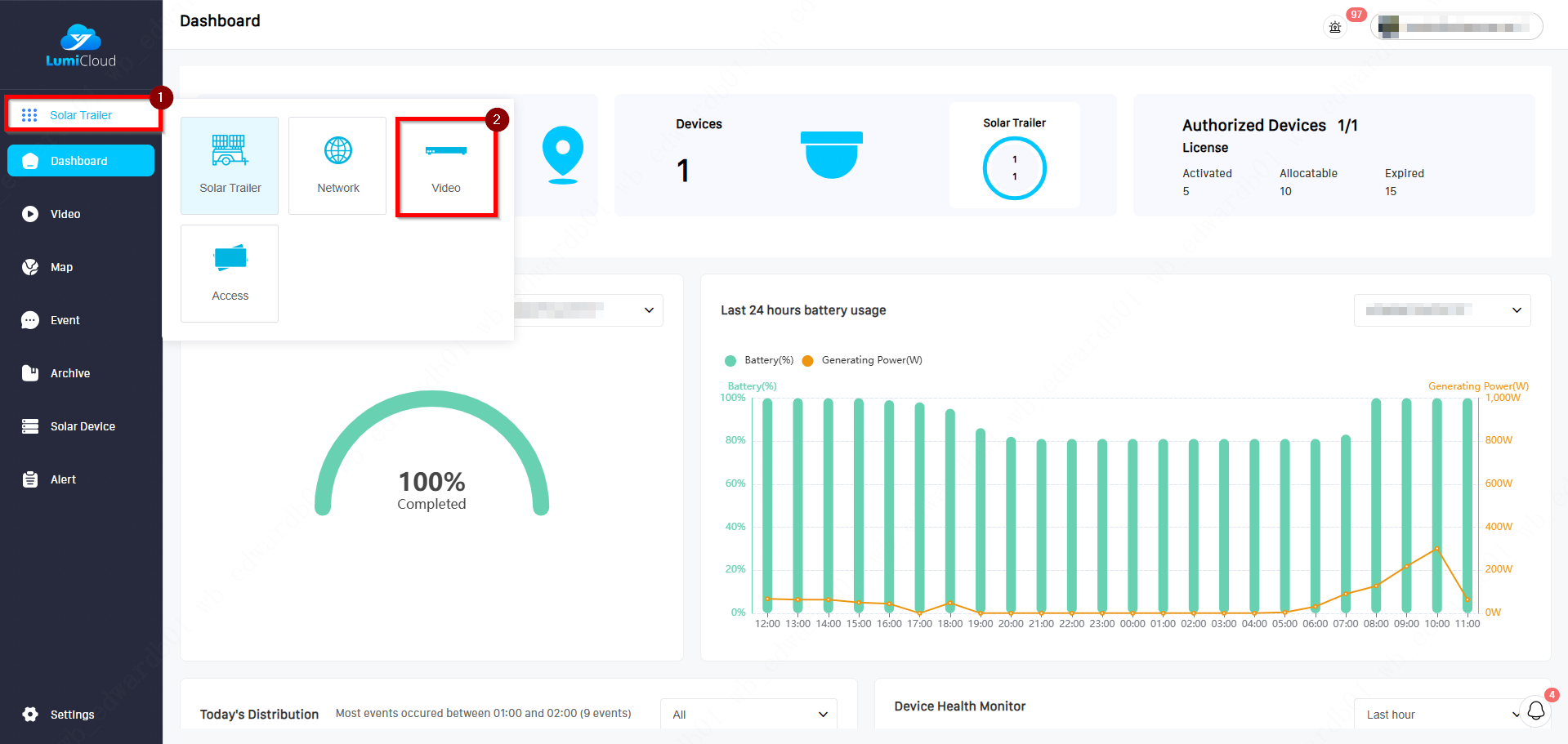Click the user account profile button
1568x744 pixels.
click(x=1456, y=27)
